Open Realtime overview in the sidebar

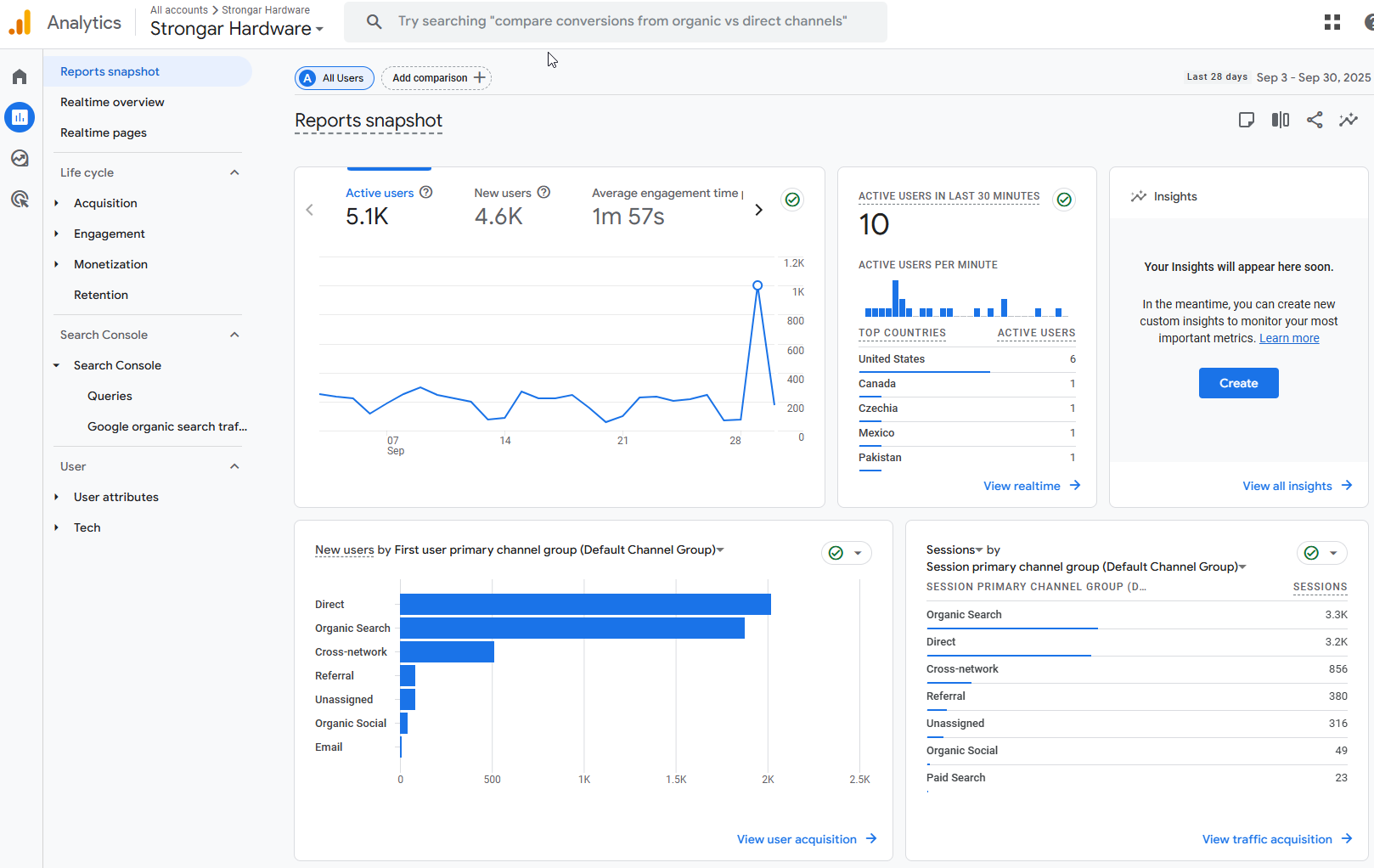[112, 102]
